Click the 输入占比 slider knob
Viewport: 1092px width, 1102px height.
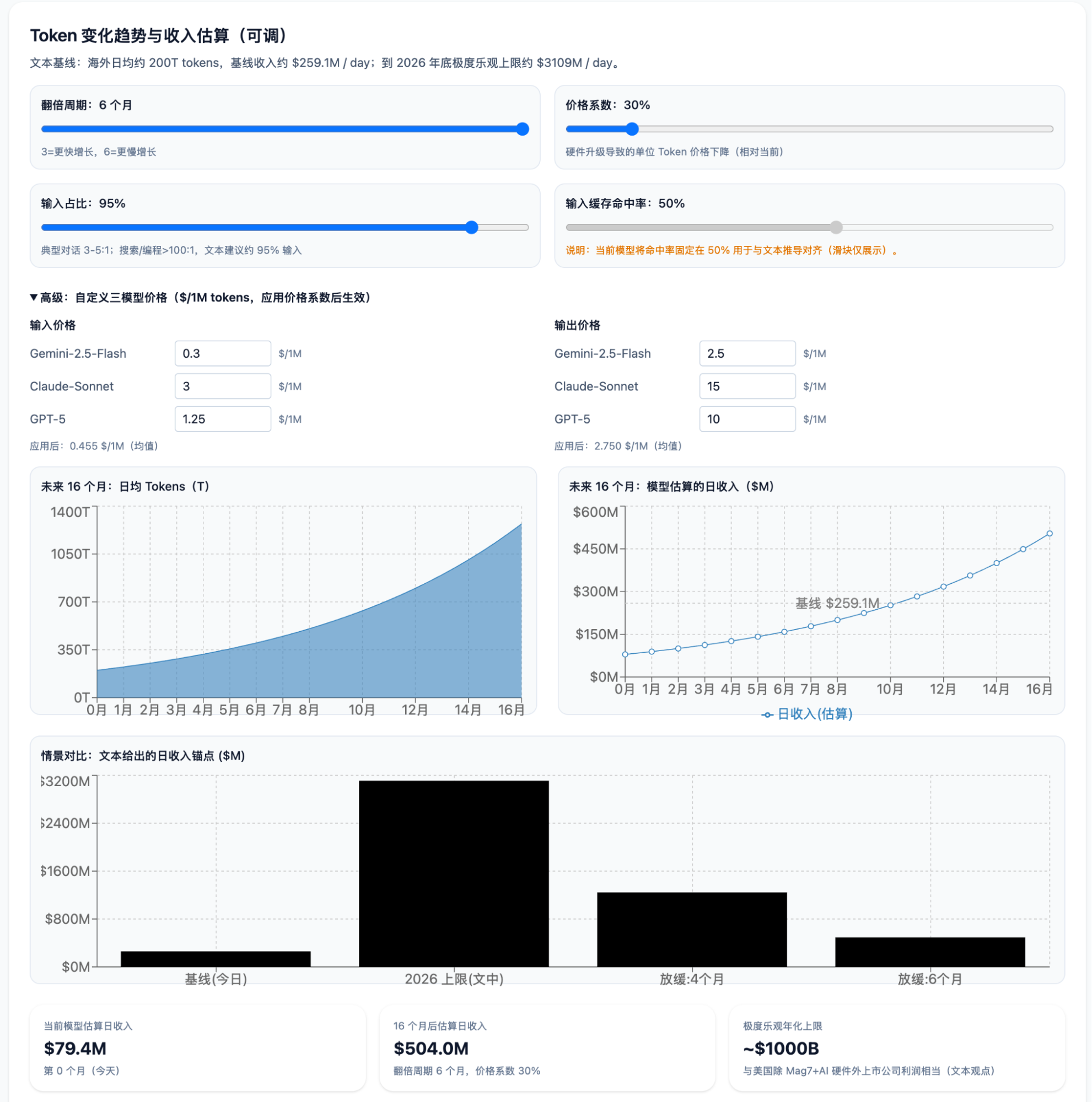tap(472, 228)
